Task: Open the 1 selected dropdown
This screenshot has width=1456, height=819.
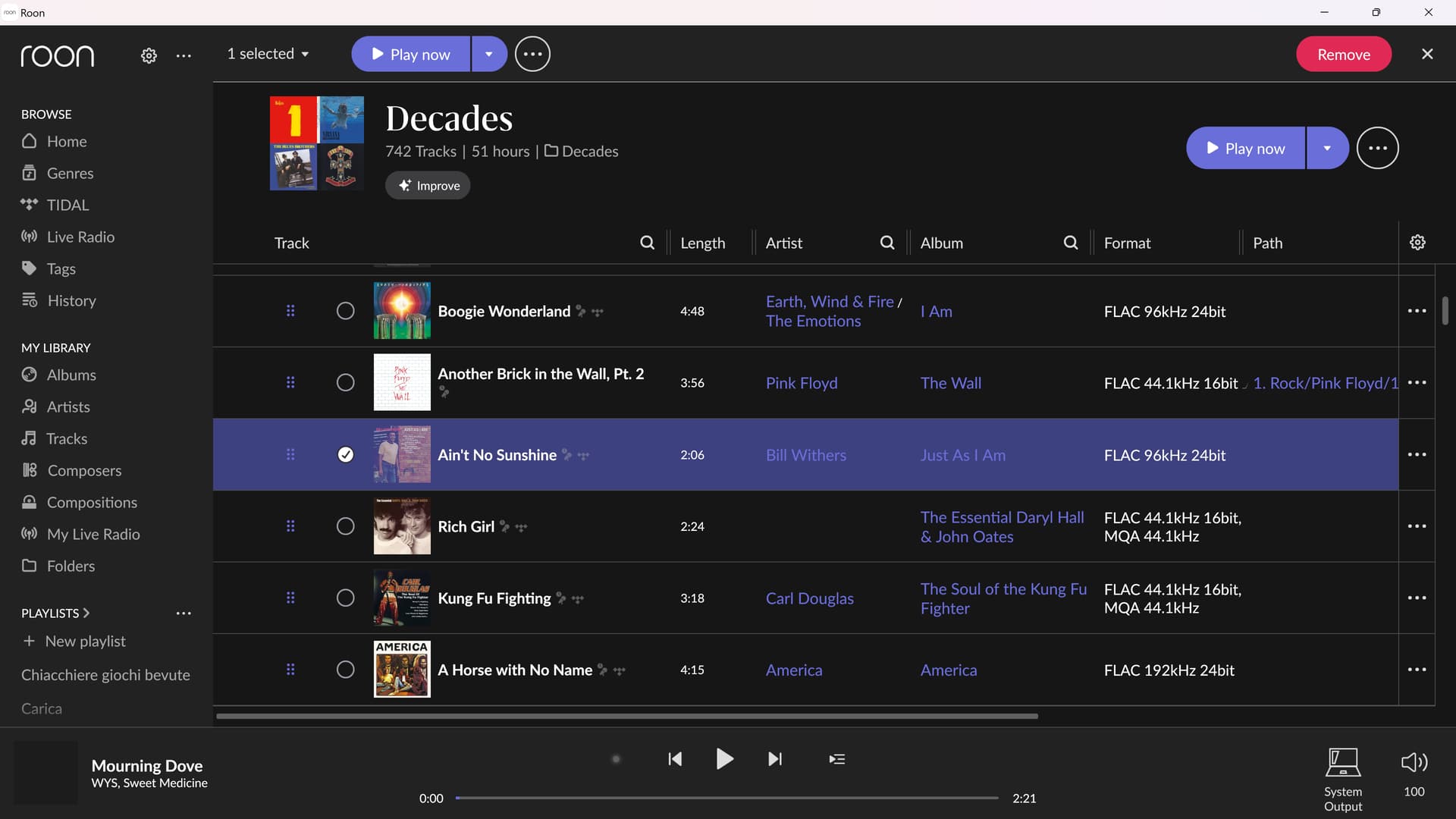Action: (x=268, y=53)
